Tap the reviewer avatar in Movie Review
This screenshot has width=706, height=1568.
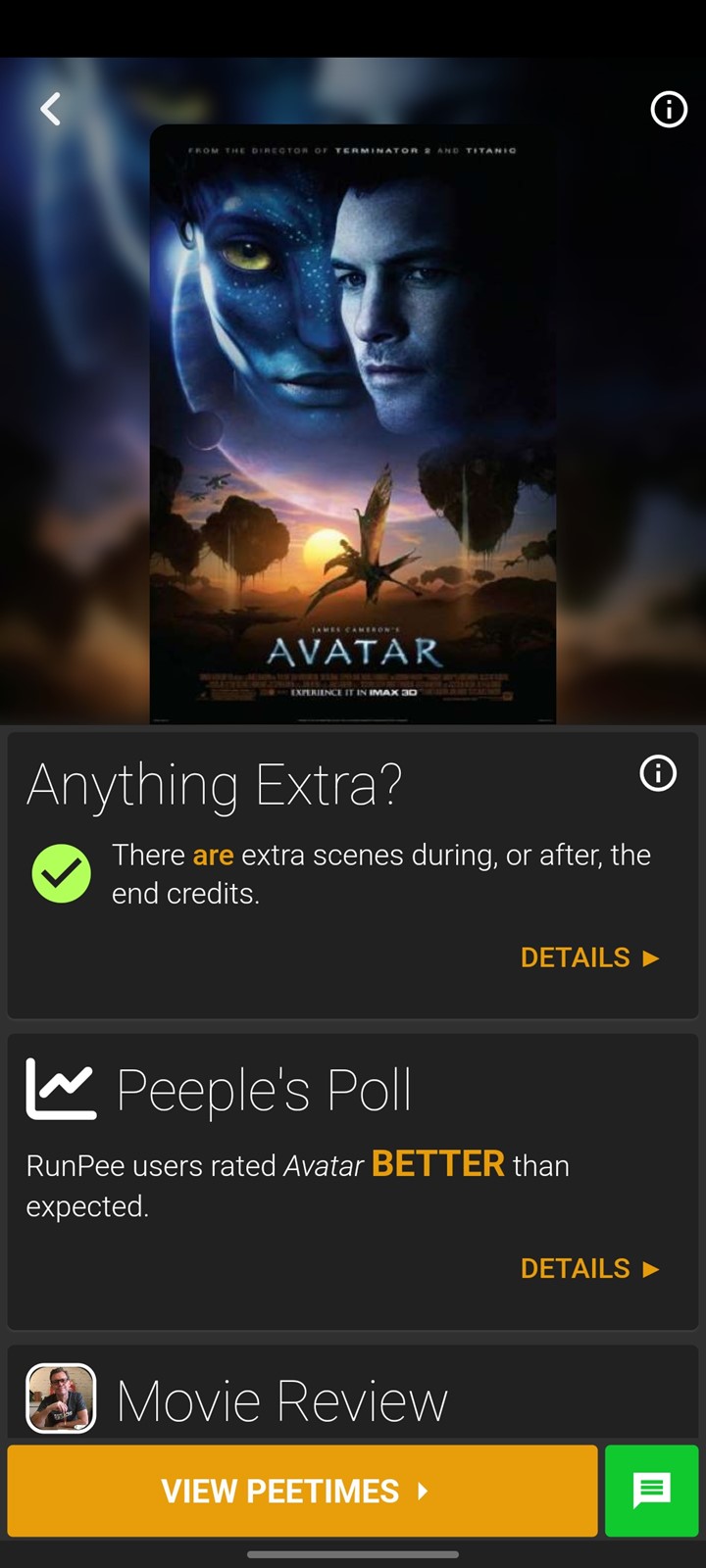(61, 1398)
